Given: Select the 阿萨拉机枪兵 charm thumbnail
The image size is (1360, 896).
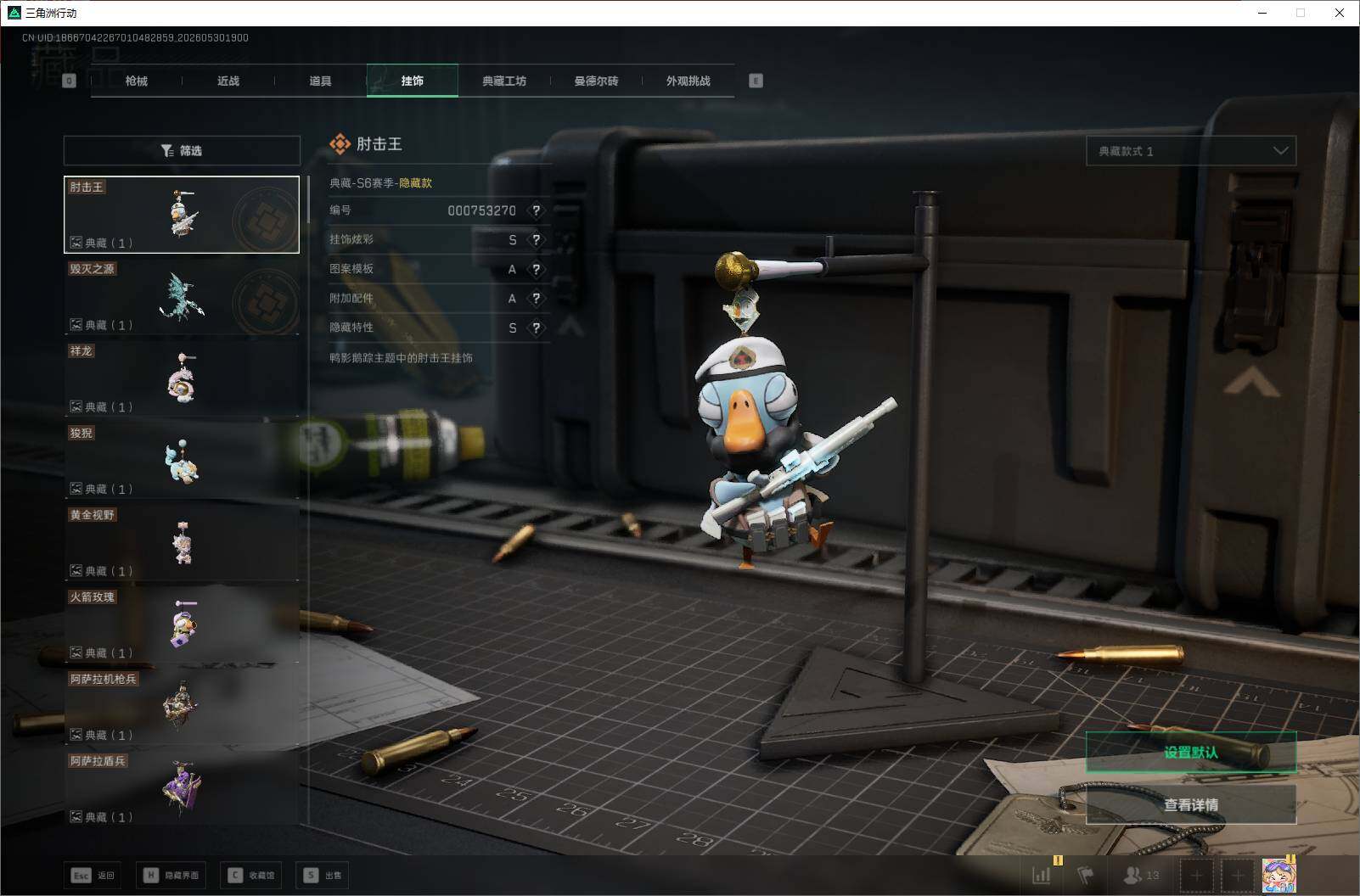Looking at the screenshot, I should (182, 707).
